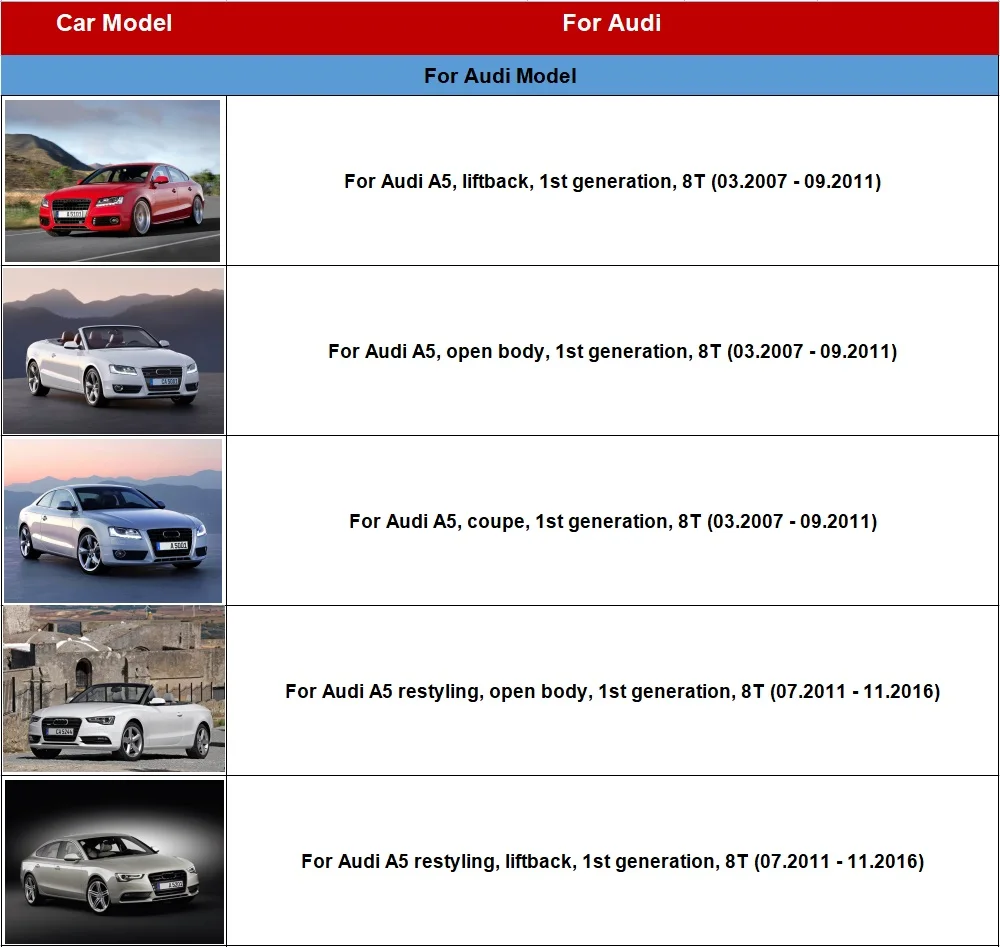Click the 'For Audi Model' blue banner text

[500, 76]
